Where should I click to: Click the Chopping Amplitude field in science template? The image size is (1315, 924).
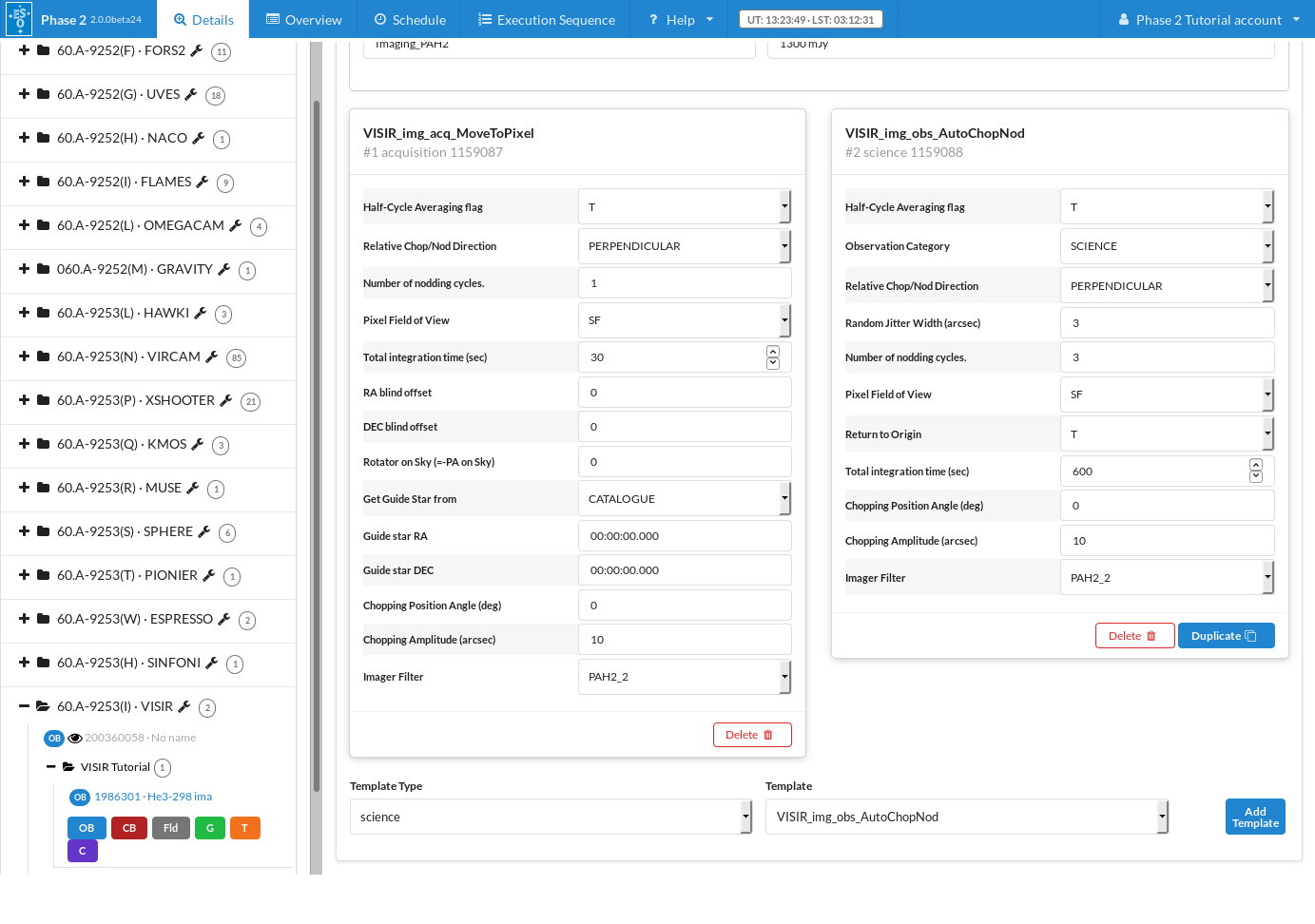tap(1166, 541)
